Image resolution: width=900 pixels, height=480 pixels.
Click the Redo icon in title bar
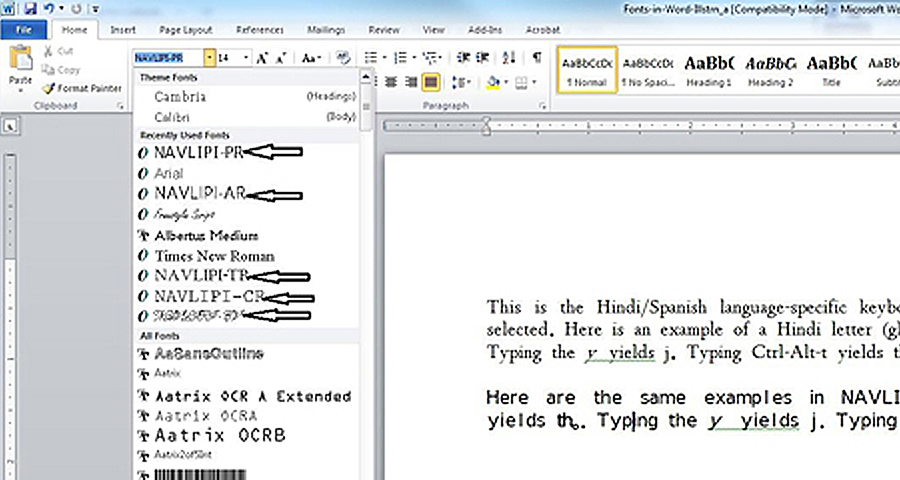(x=76, y=9)
